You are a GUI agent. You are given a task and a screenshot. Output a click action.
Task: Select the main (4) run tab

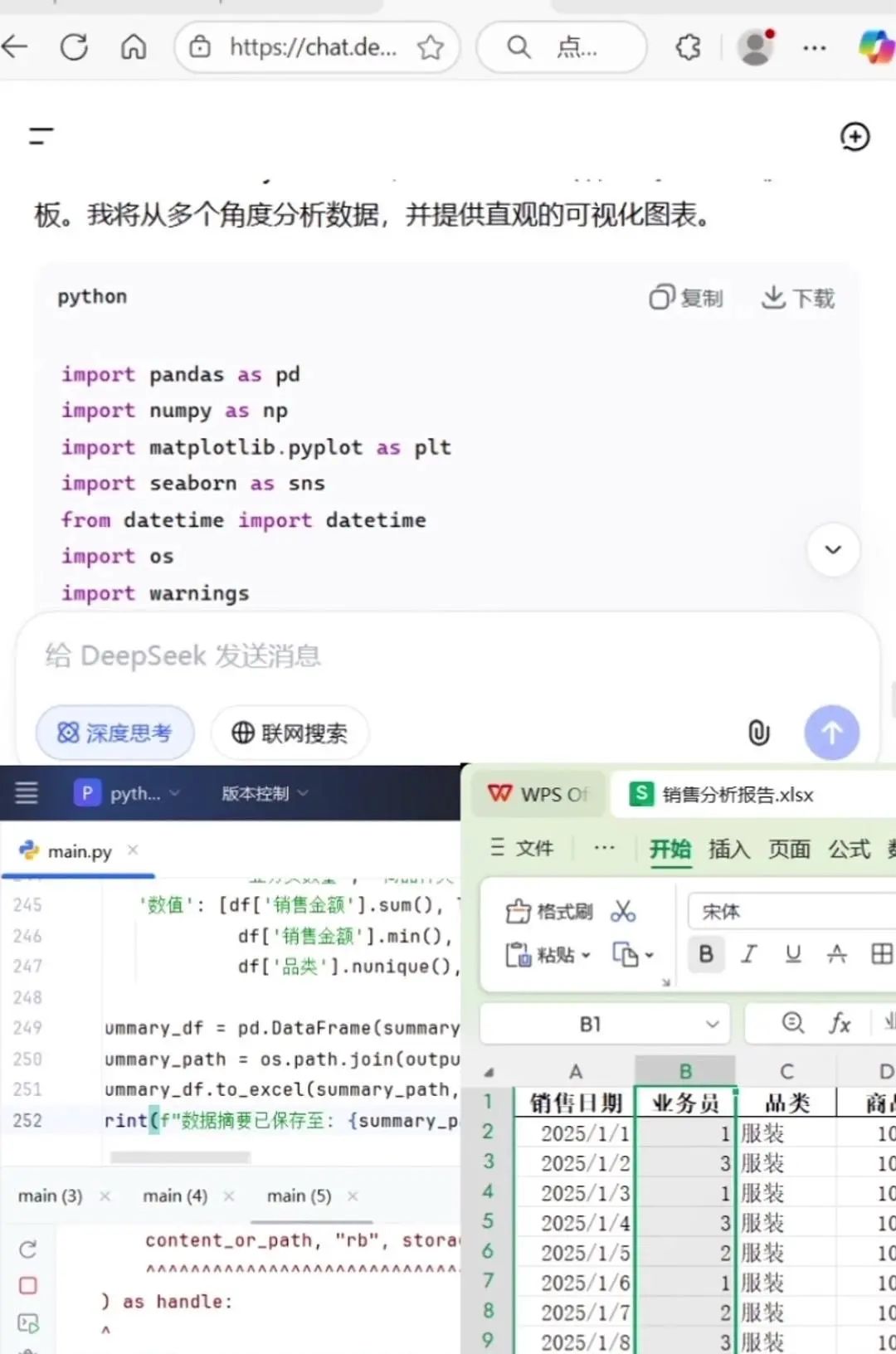click(x=175, y=1196)
